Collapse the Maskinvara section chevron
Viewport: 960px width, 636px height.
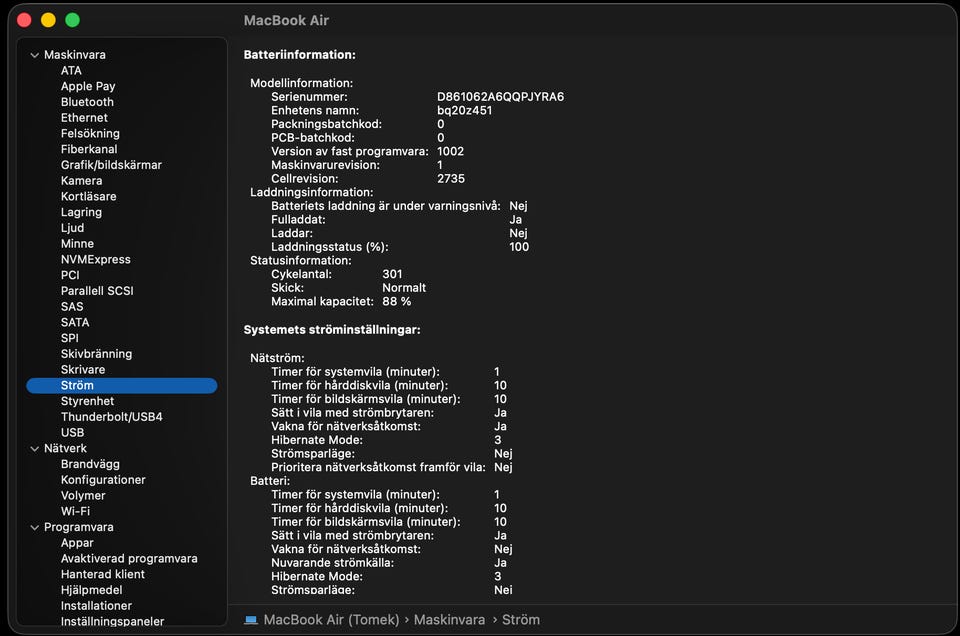[34, 55]
